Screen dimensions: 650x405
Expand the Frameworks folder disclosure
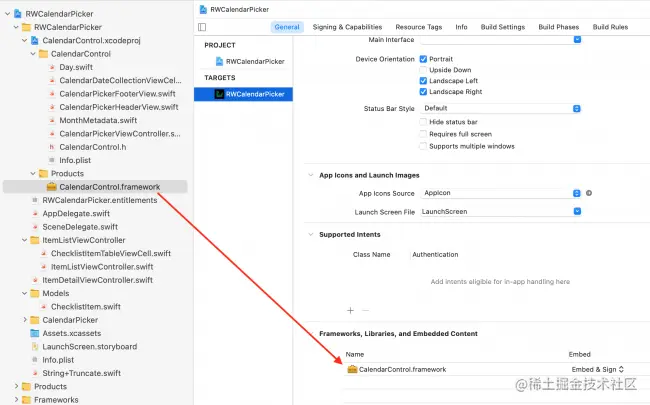(x=16, y=400)
